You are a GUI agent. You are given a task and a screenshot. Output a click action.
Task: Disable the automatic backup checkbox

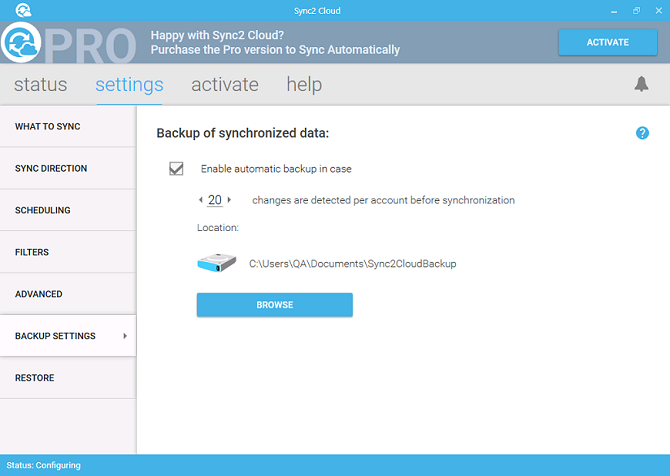coord(176,168)
